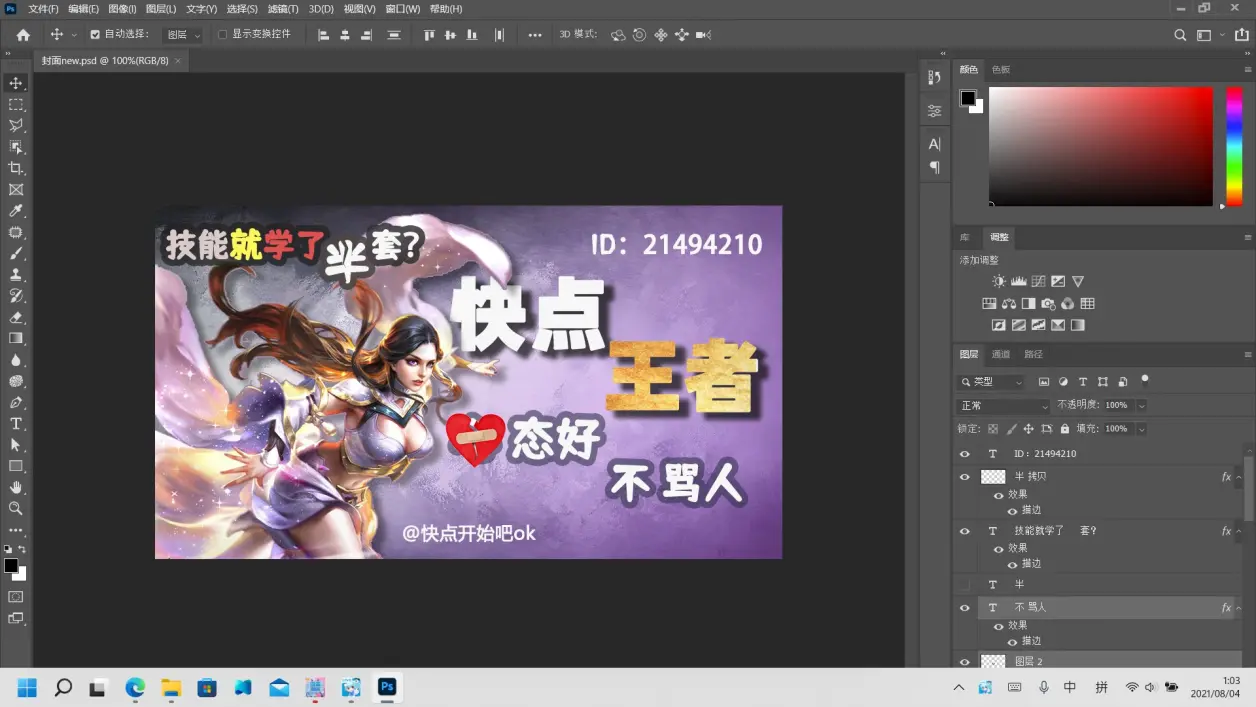Select the Zoom tool
Viewport: 1256px width, 707px height.
coord(16,509)
